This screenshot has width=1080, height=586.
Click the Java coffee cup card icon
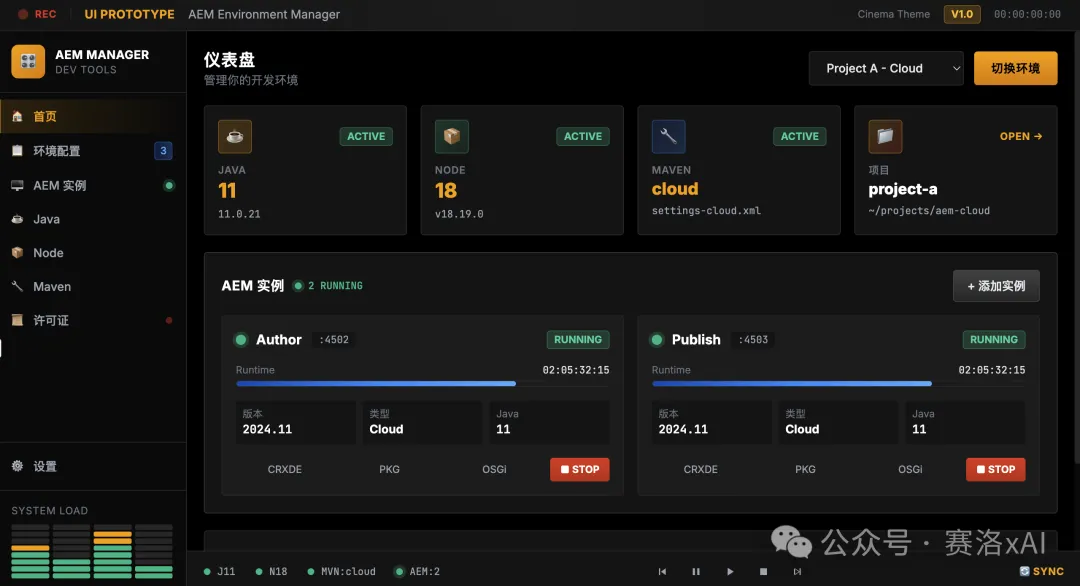pos(235,136)
